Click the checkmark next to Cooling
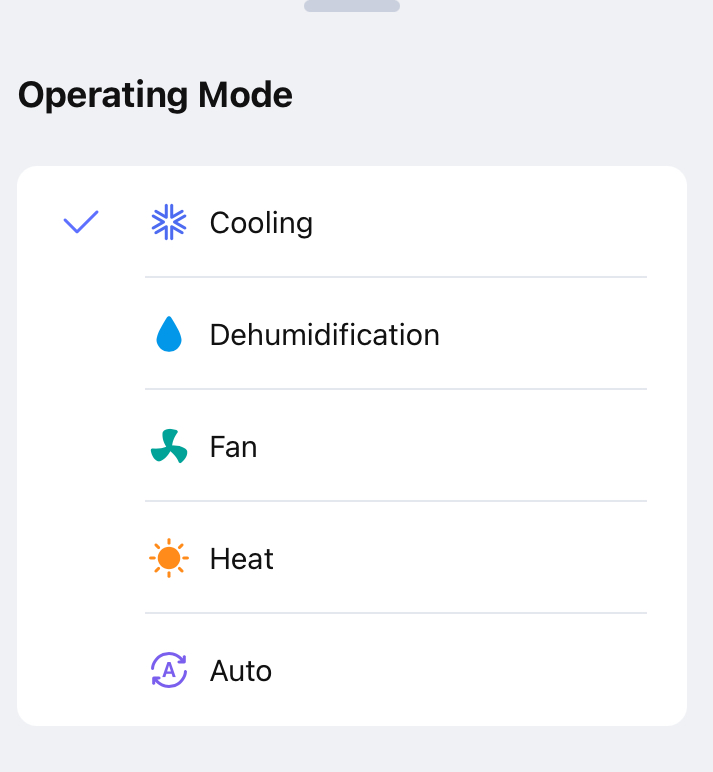 [81, 222]
